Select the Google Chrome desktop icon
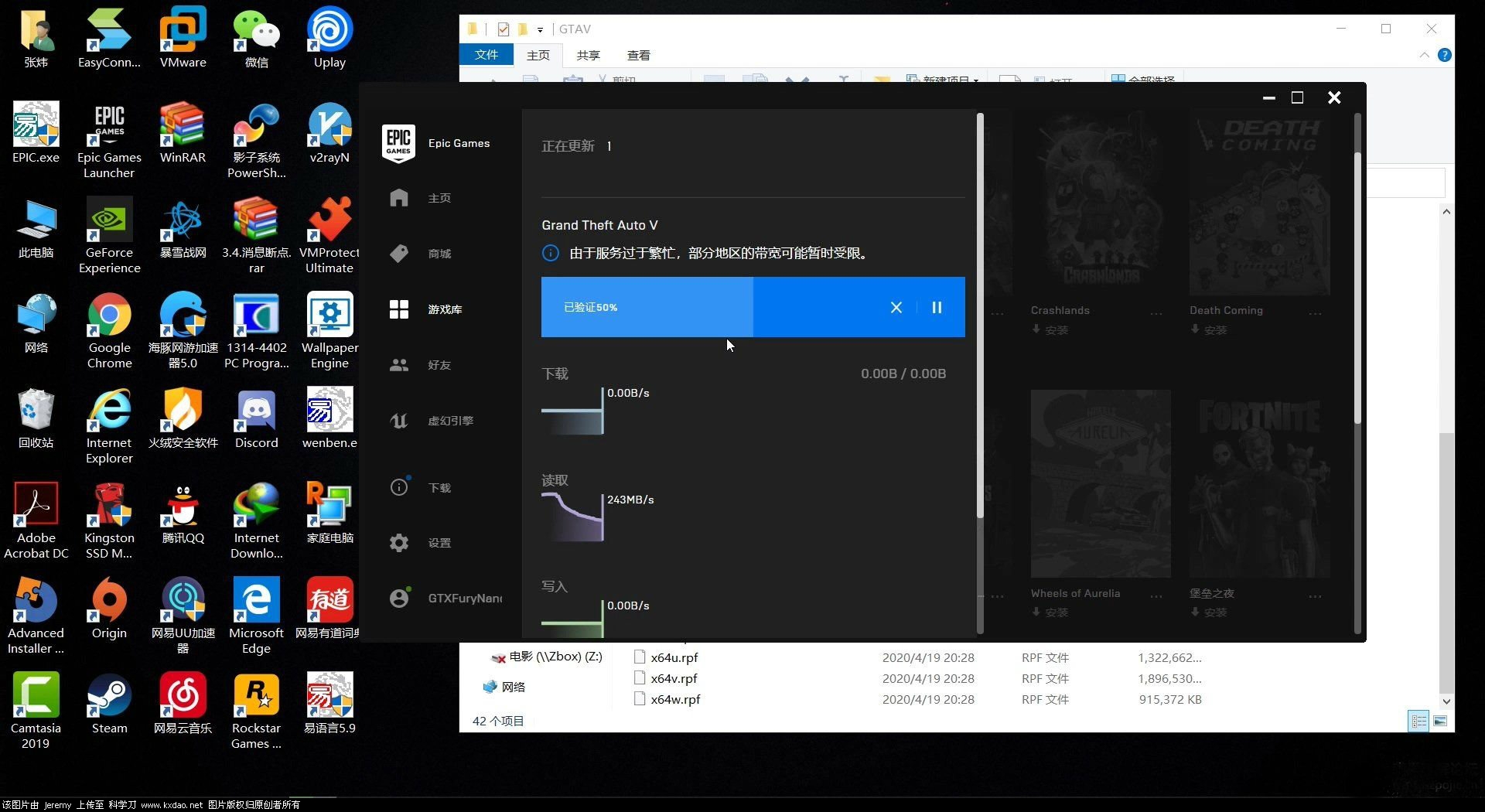Image resolution: width=1485 pixels, height=812 pixels. [109, 331]
